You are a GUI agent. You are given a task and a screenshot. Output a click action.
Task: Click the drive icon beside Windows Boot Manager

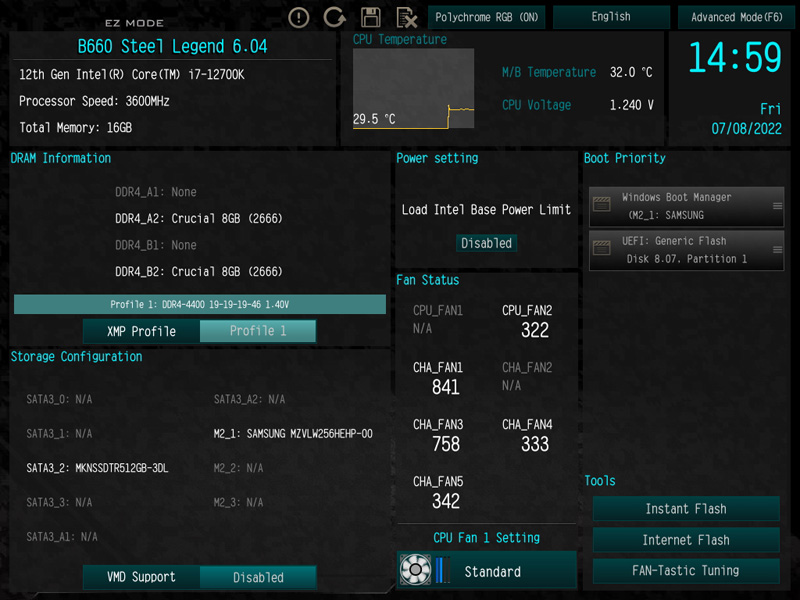[x=602, y=204]
